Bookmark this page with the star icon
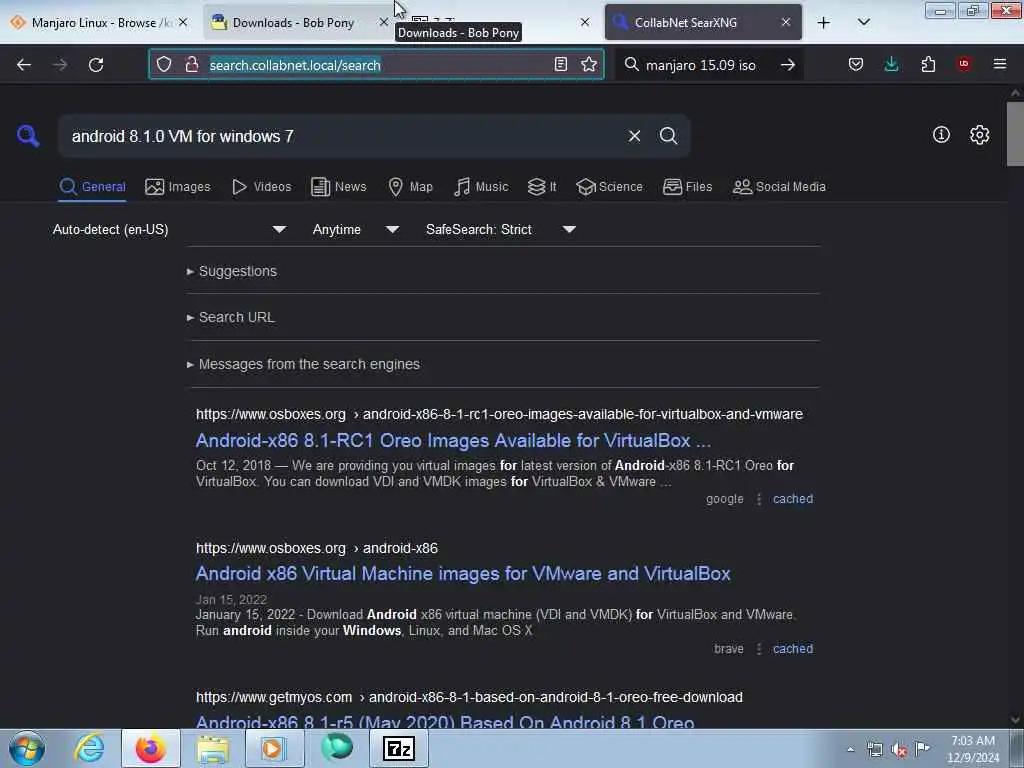 click(588, 64)
